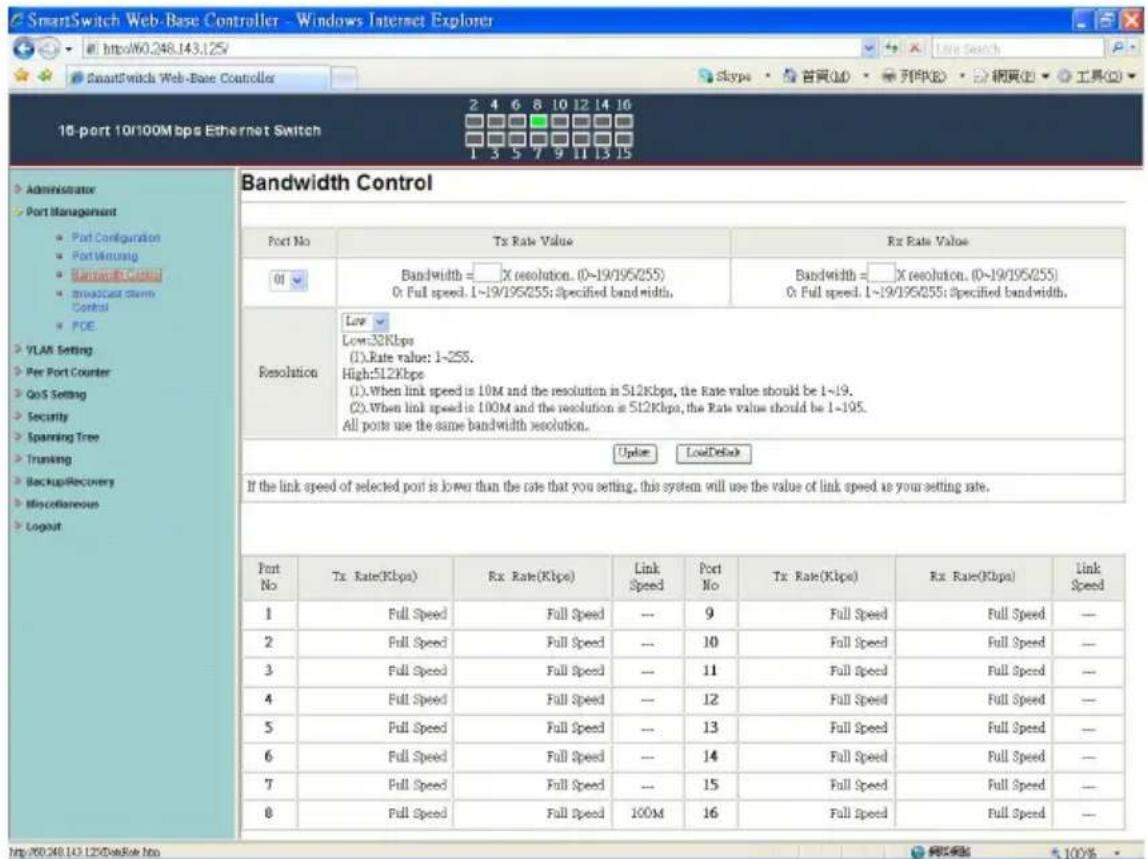The width and height of the screenshot is (1148, 859).
Task: Open the Tools gear toolbar menu
Action: tap(1096, 76)
